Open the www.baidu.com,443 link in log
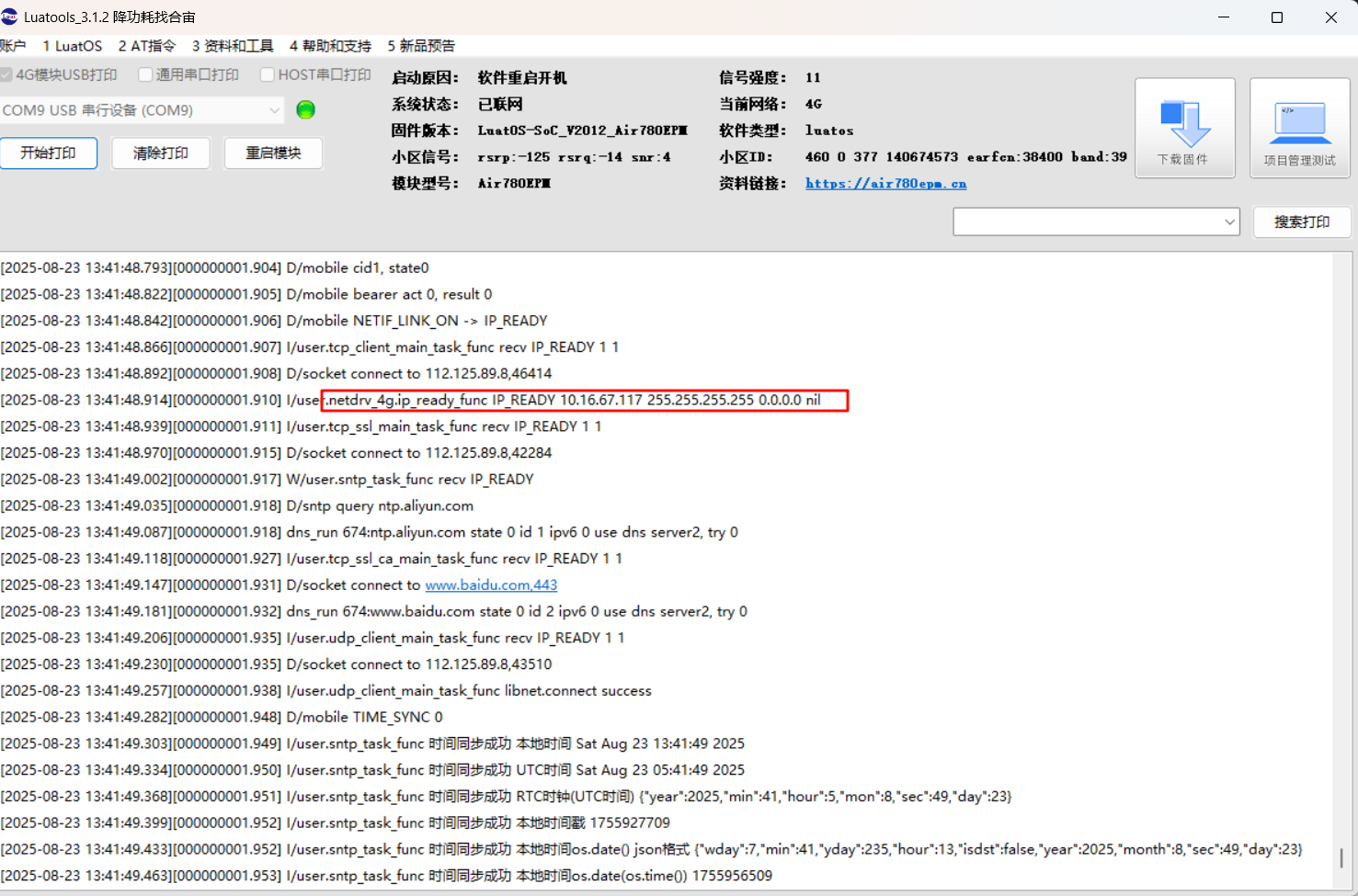 coord(491,584)
